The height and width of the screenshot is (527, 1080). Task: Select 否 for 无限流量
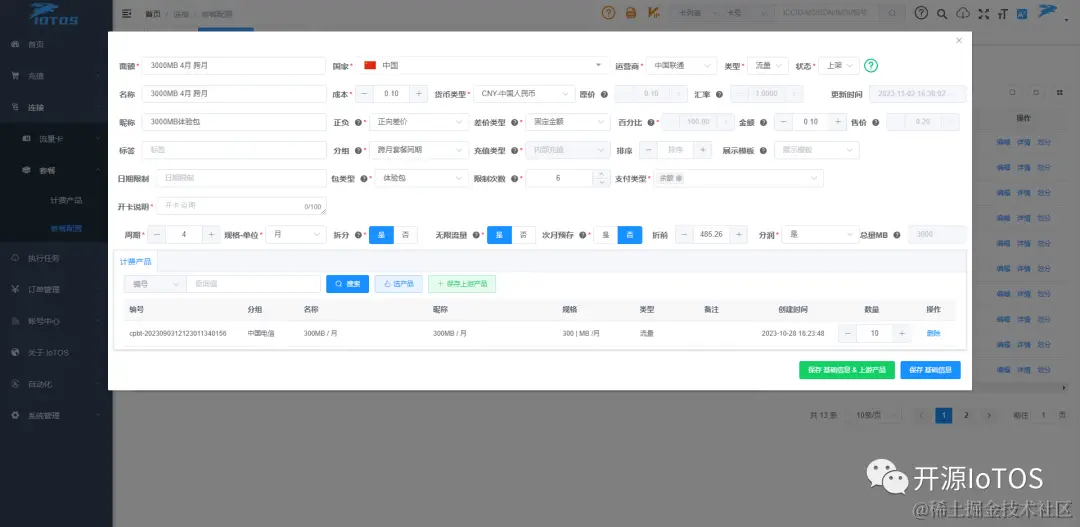(523, 235)
